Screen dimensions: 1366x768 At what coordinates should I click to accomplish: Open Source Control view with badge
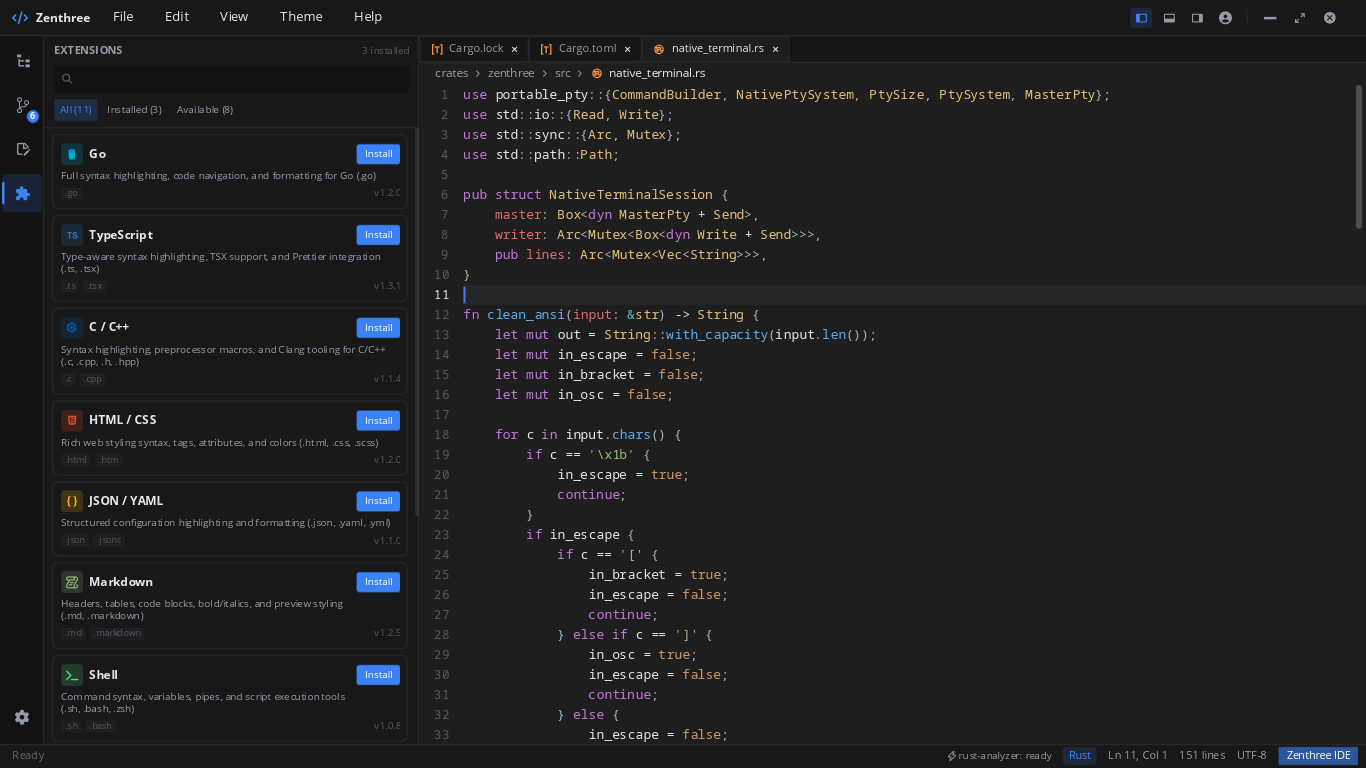[22, 105]
